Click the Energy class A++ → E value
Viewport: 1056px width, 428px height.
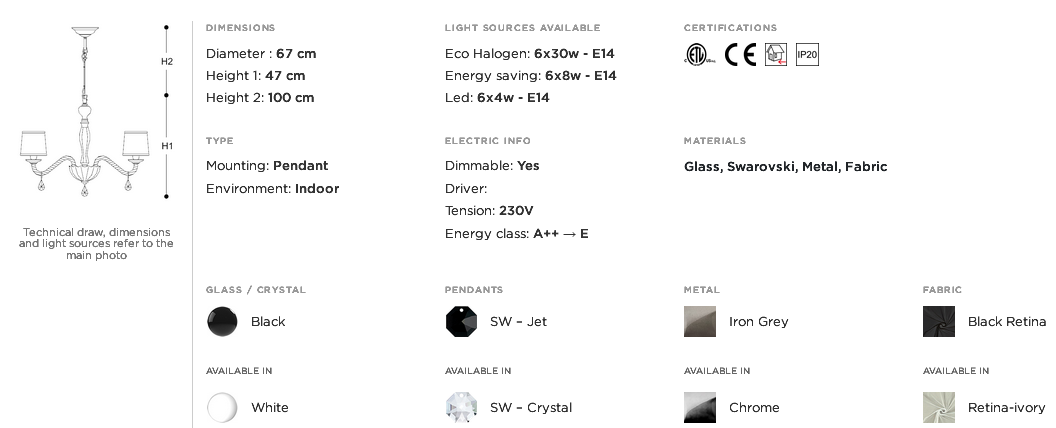click(561, 234)
